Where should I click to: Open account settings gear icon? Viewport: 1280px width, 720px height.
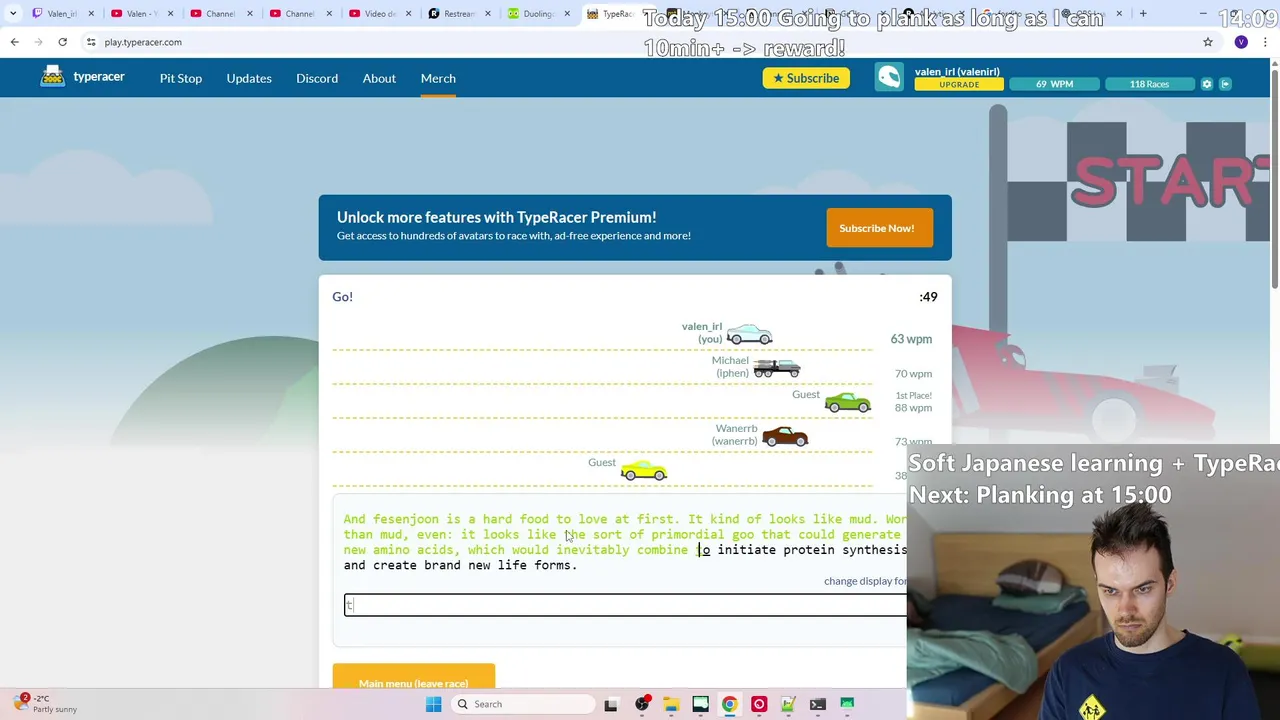click(1207, 84)
